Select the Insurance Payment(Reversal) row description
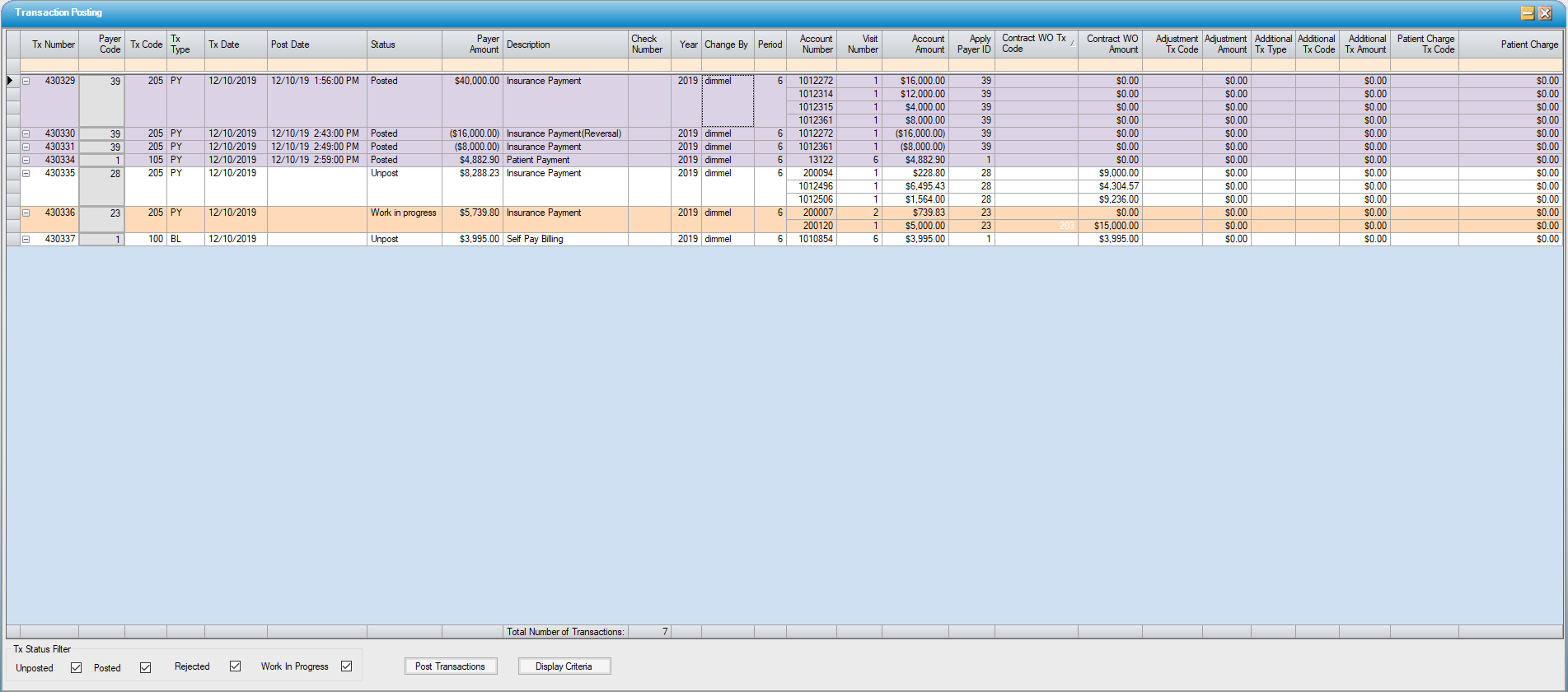This screenshot has width=1568, height=692. coord(564,133)
